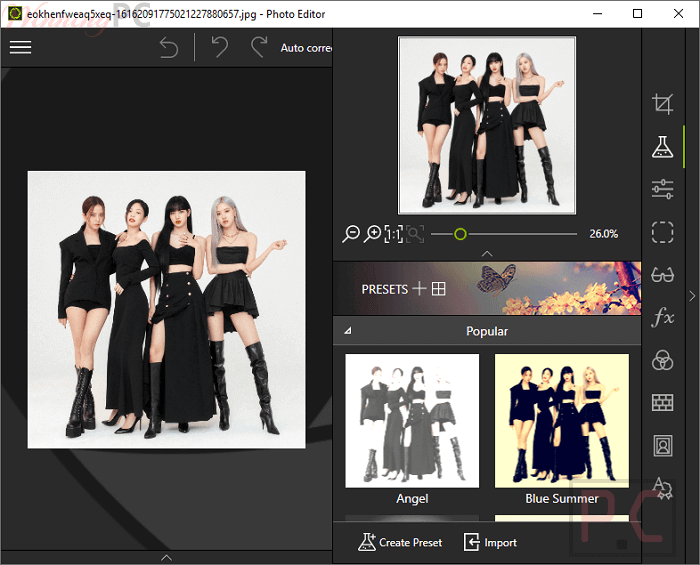Open the brick Textures panel
The image size is (700, 565).
pos(662,403)
